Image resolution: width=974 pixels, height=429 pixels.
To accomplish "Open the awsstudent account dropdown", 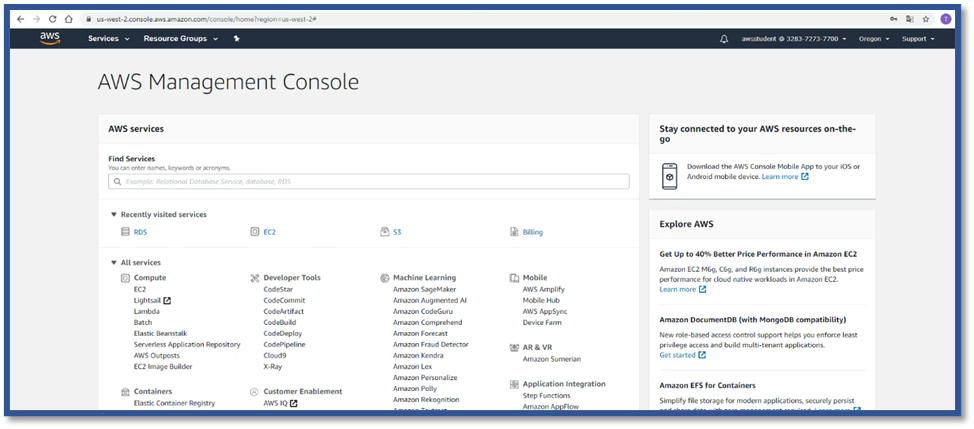I will tap(794, 38).
